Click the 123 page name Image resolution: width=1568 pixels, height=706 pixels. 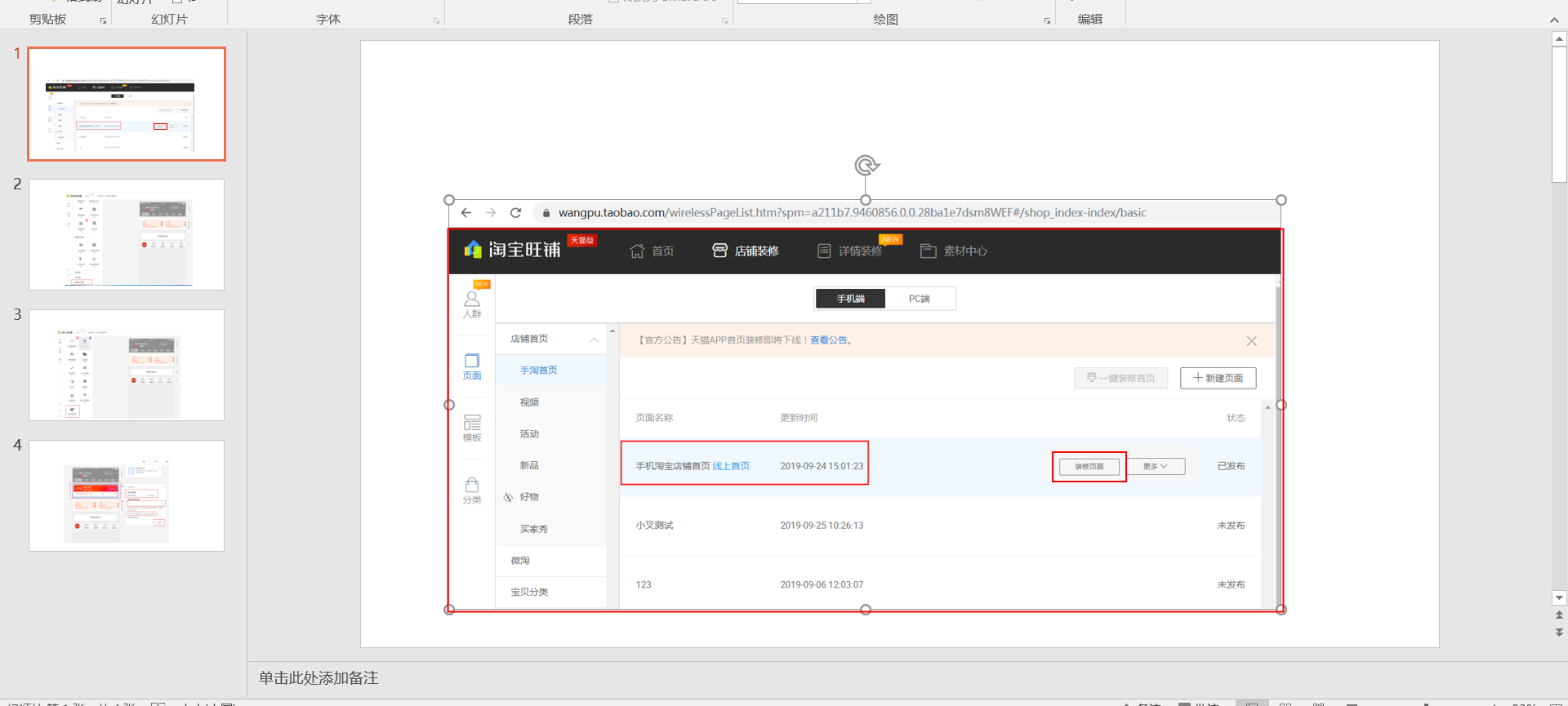(x=644, y=585)
